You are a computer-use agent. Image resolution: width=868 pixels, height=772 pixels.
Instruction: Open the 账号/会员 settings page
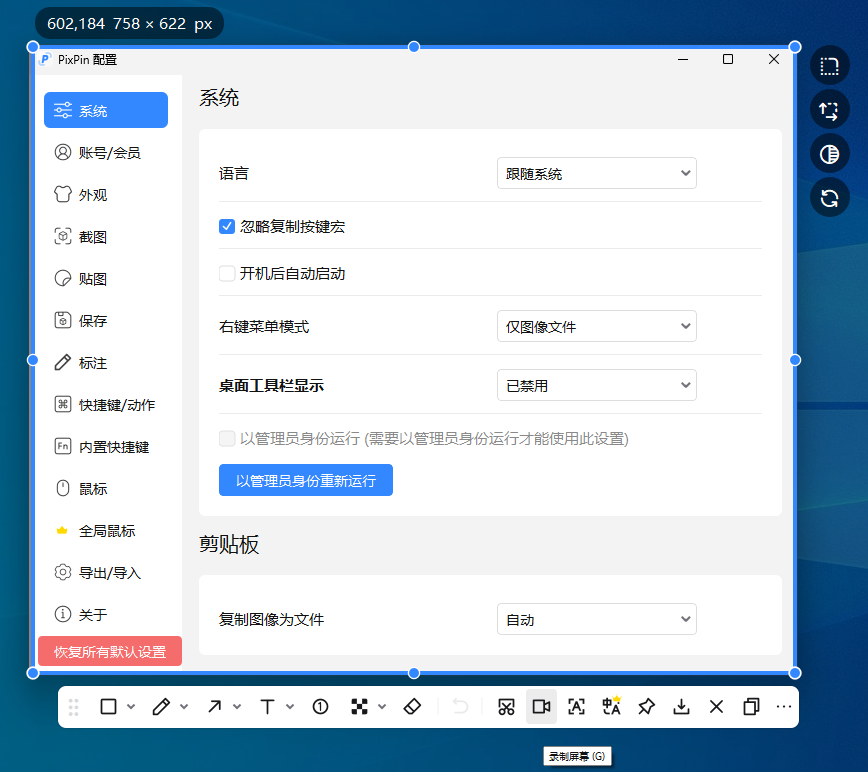pyautogui.click(x=106, y=152)
